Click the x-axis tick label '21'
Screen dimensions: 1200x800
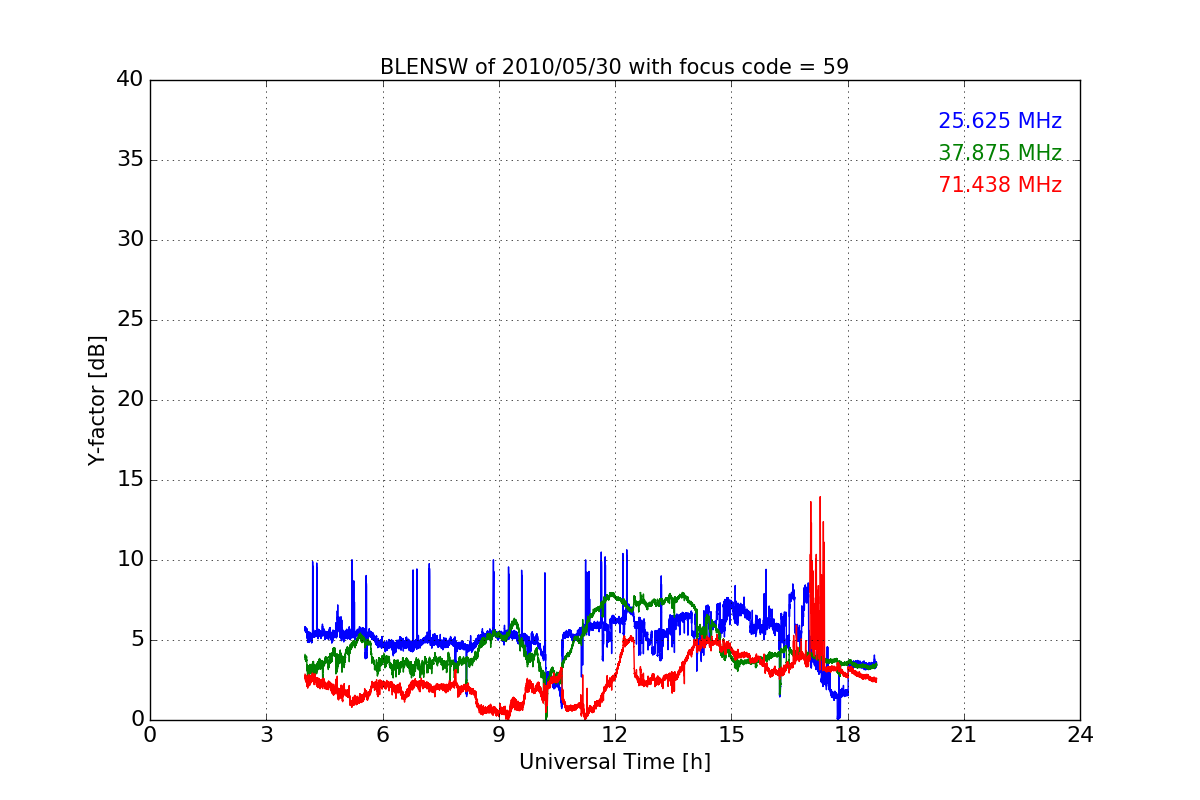click(964, 735)
